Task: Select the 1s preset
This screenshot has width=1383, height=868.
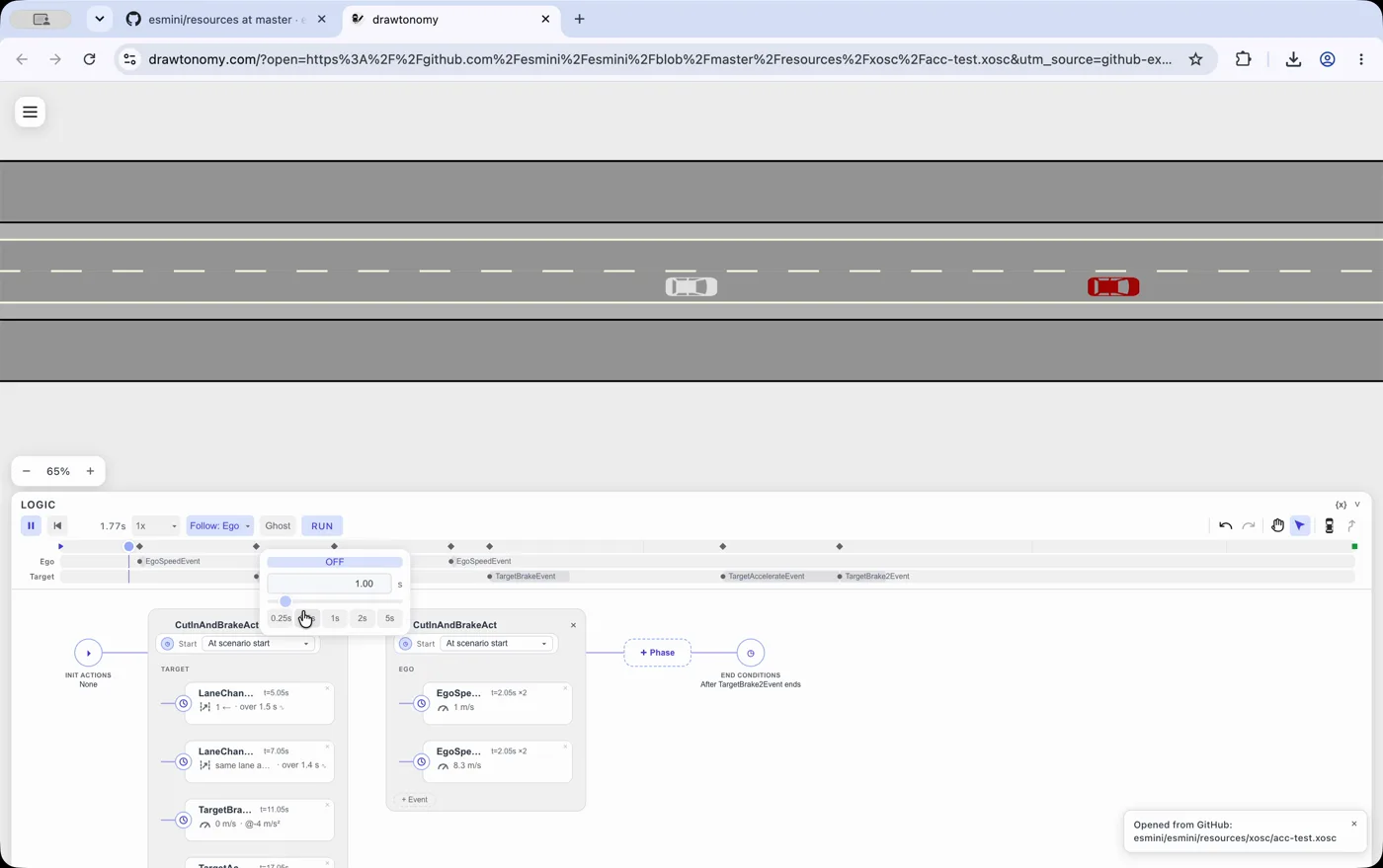Action: pos(335,618)
